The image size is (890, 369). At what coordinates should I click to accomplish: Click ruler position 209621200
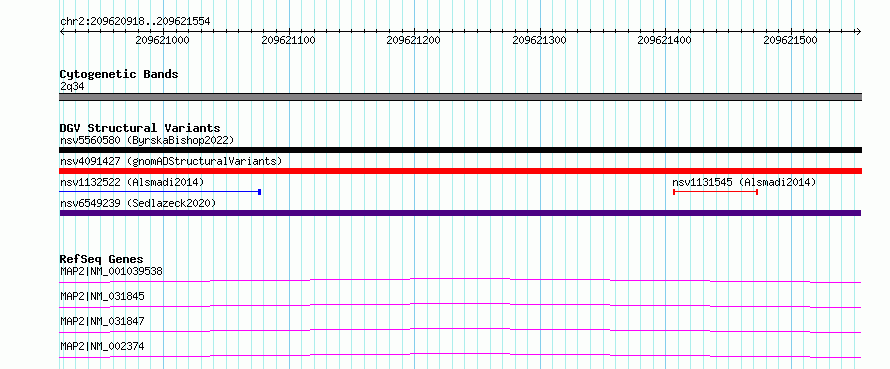(x=414, y=40)
